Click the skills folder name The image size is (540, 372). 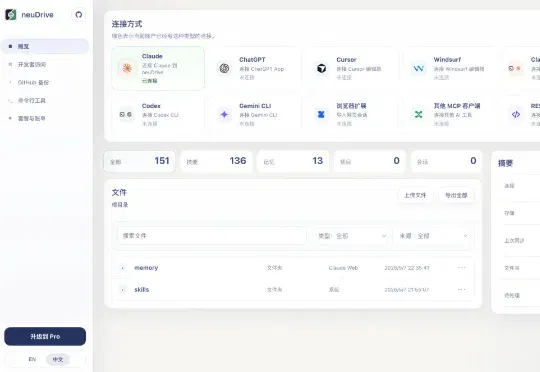coord(142,290)
